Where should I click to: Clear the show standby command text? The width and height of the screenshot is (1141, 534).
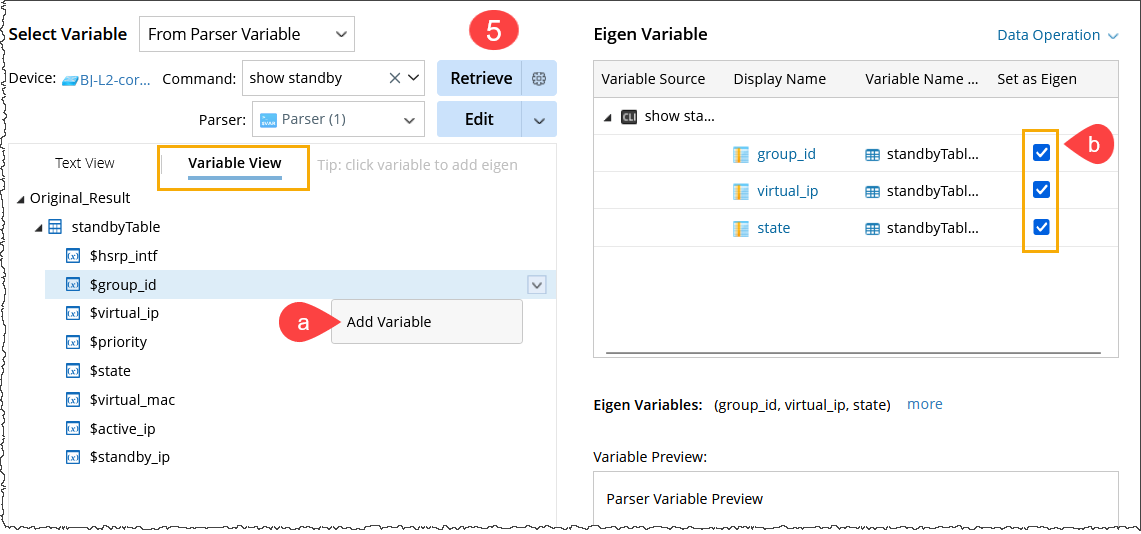click(x=394, y=78)
